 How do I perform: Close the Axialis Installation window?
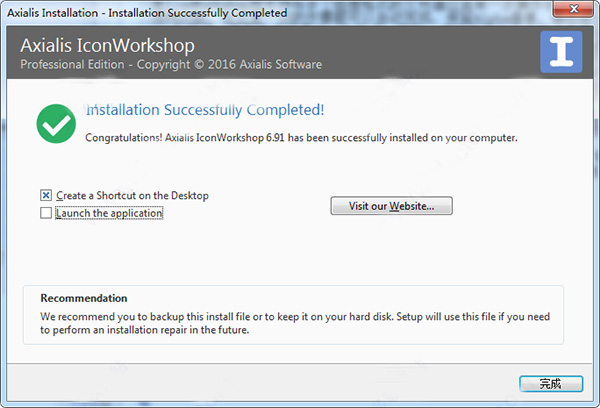573,9
